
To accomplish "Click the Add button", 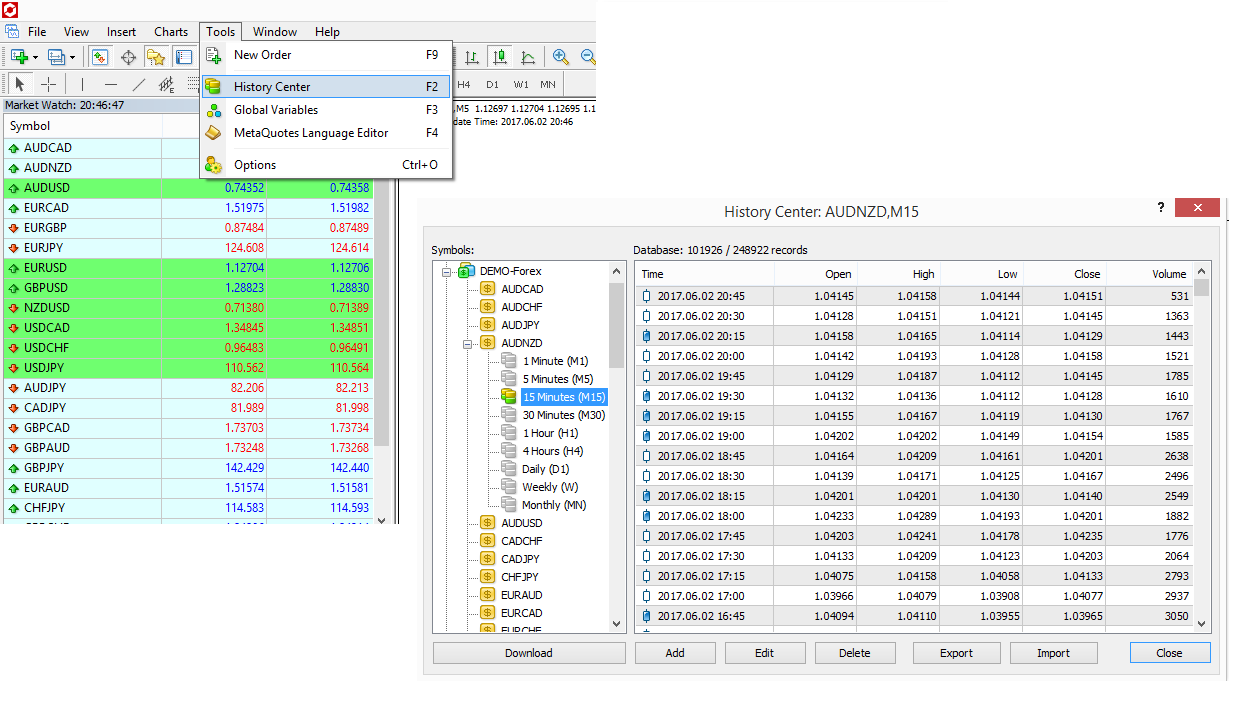I will [x=675, y=653].
